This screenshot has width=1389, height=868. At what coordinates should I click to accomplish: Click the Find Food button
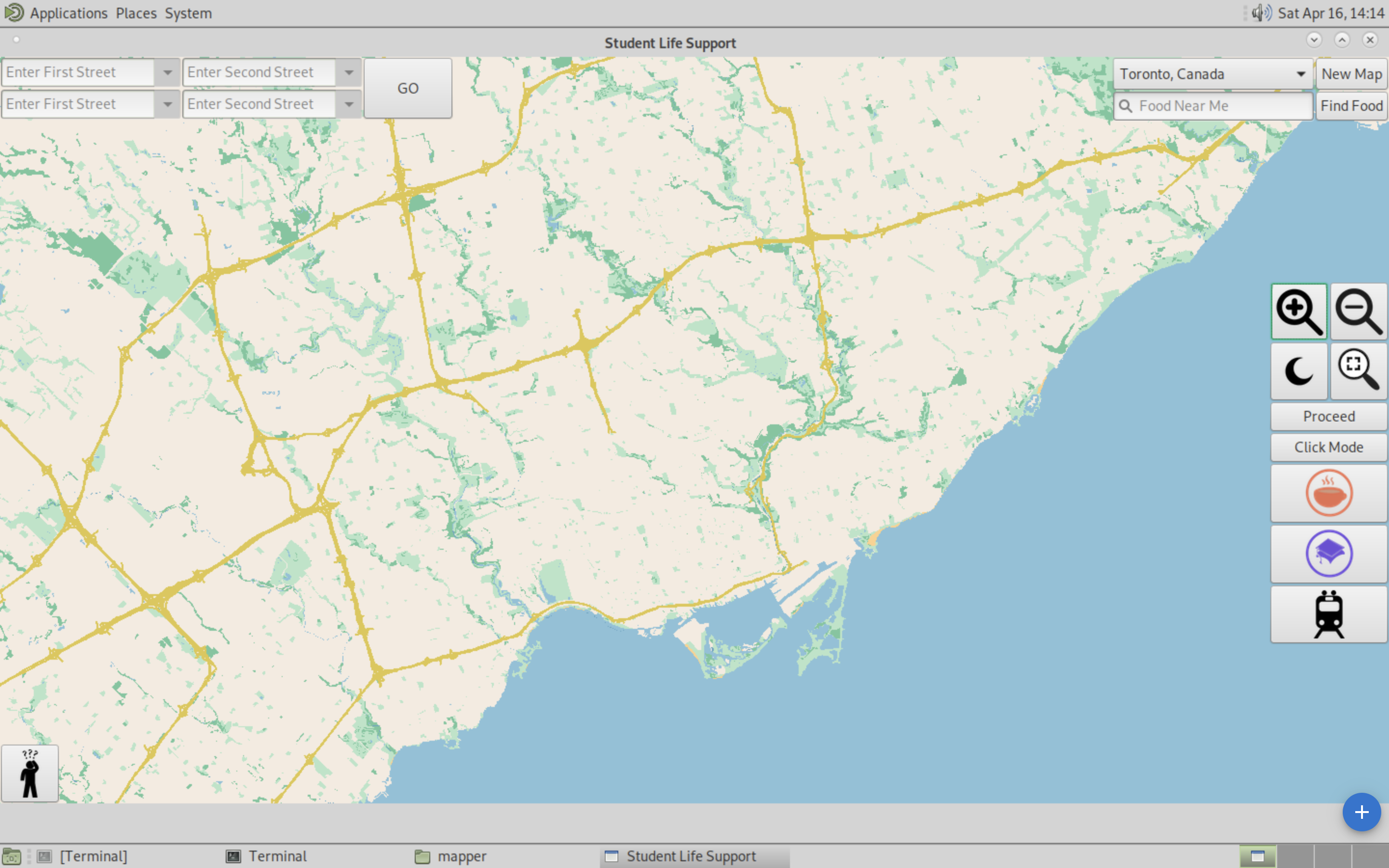[1352, 106]
